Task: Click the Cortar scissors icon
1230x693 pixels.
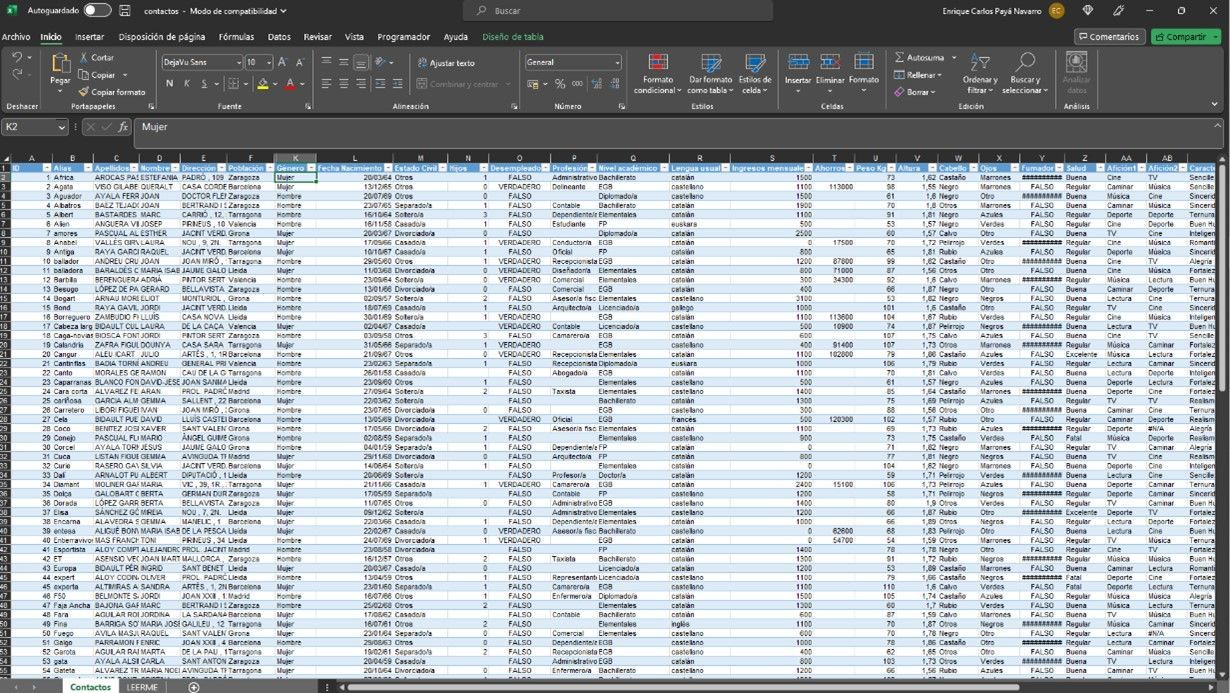Action: coord(84,58)
